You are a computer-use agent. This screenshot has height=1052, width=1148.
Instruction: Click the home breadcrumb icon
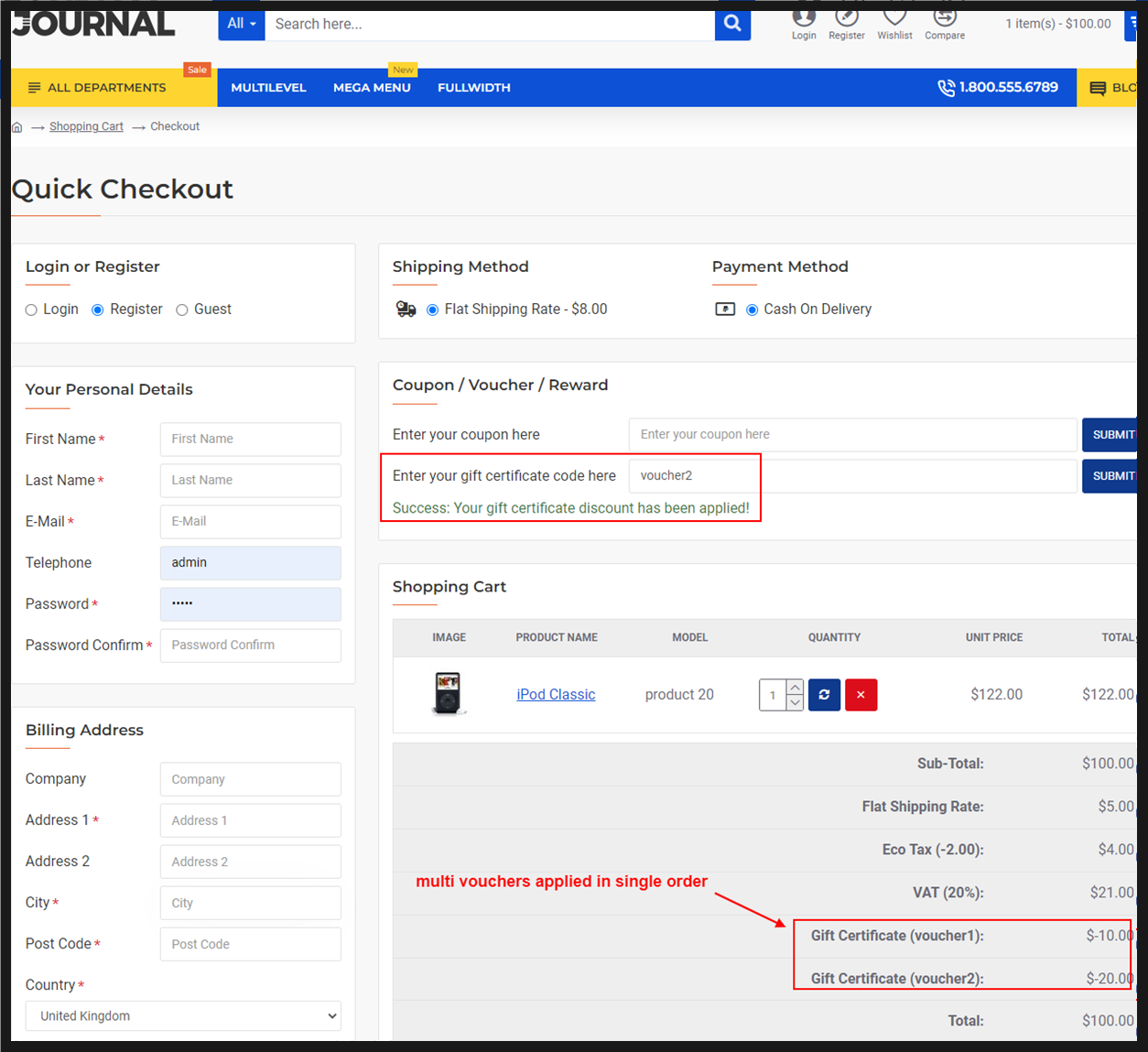[x=17, y=127]
